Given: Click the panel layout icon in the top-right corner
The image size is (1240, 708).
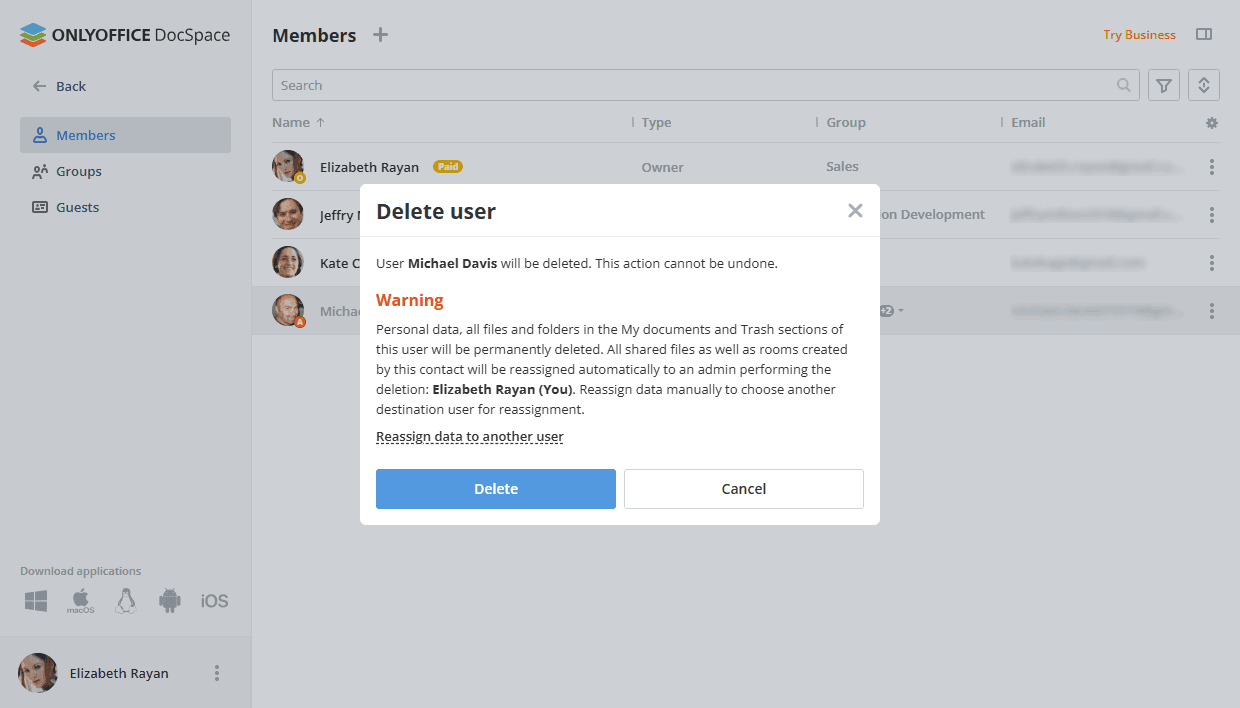Looking at the screenshot, I should pos(1204,33).
